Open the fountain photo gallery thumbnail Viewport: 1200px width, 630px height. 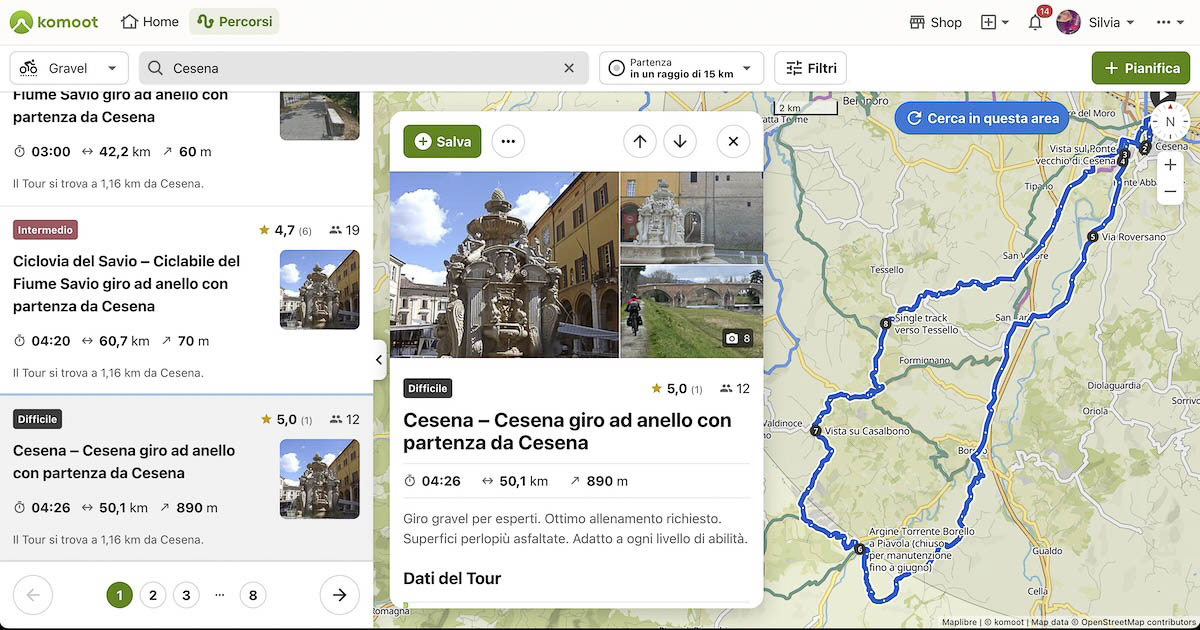point(691,219)
